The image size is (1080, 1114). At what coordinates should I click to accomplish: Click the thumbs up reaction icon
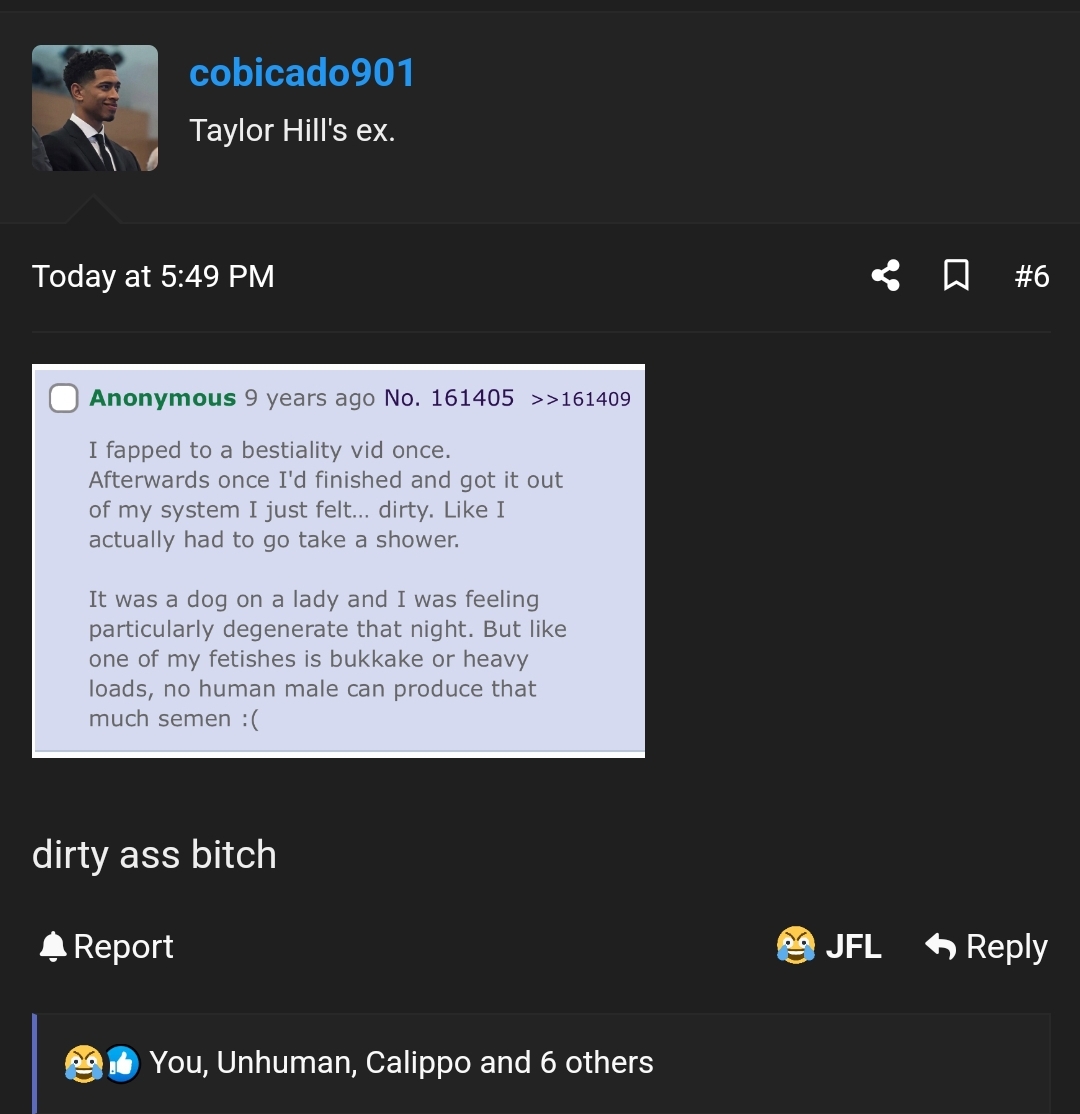coord(120,1063)
